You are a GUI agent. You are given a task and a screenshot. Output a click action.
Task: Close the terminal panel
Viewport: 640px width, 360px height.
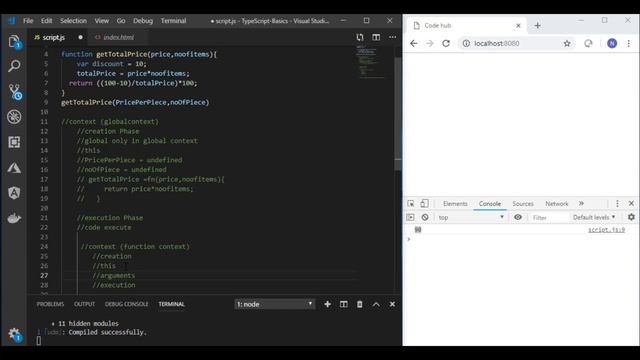click(392, 304)
